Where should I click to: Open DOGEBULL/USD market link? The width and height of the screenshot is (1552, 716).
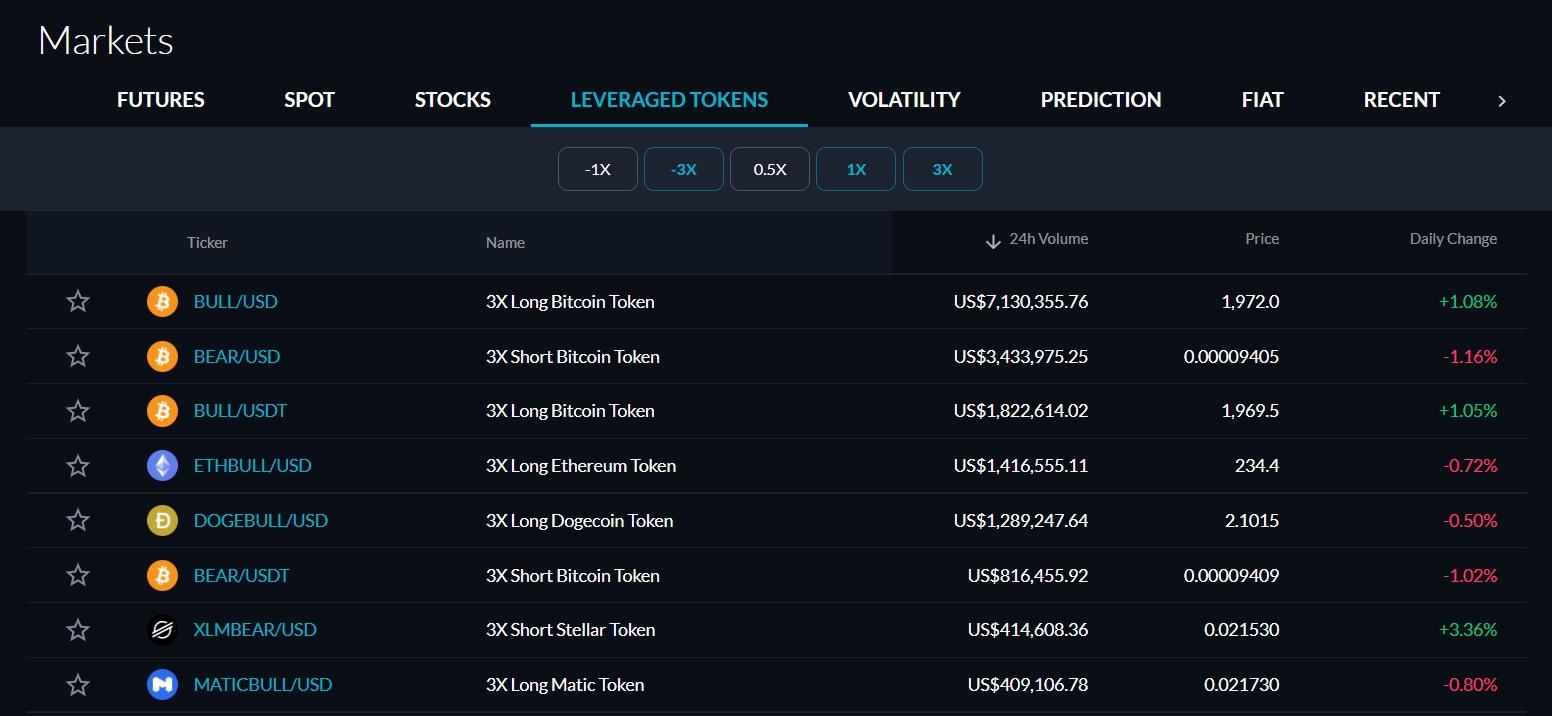pyautogui.click(x=261, y=520)
